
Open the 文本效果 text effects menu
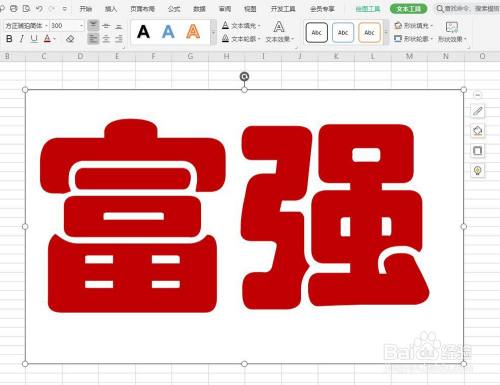click(x=279, y=32)
